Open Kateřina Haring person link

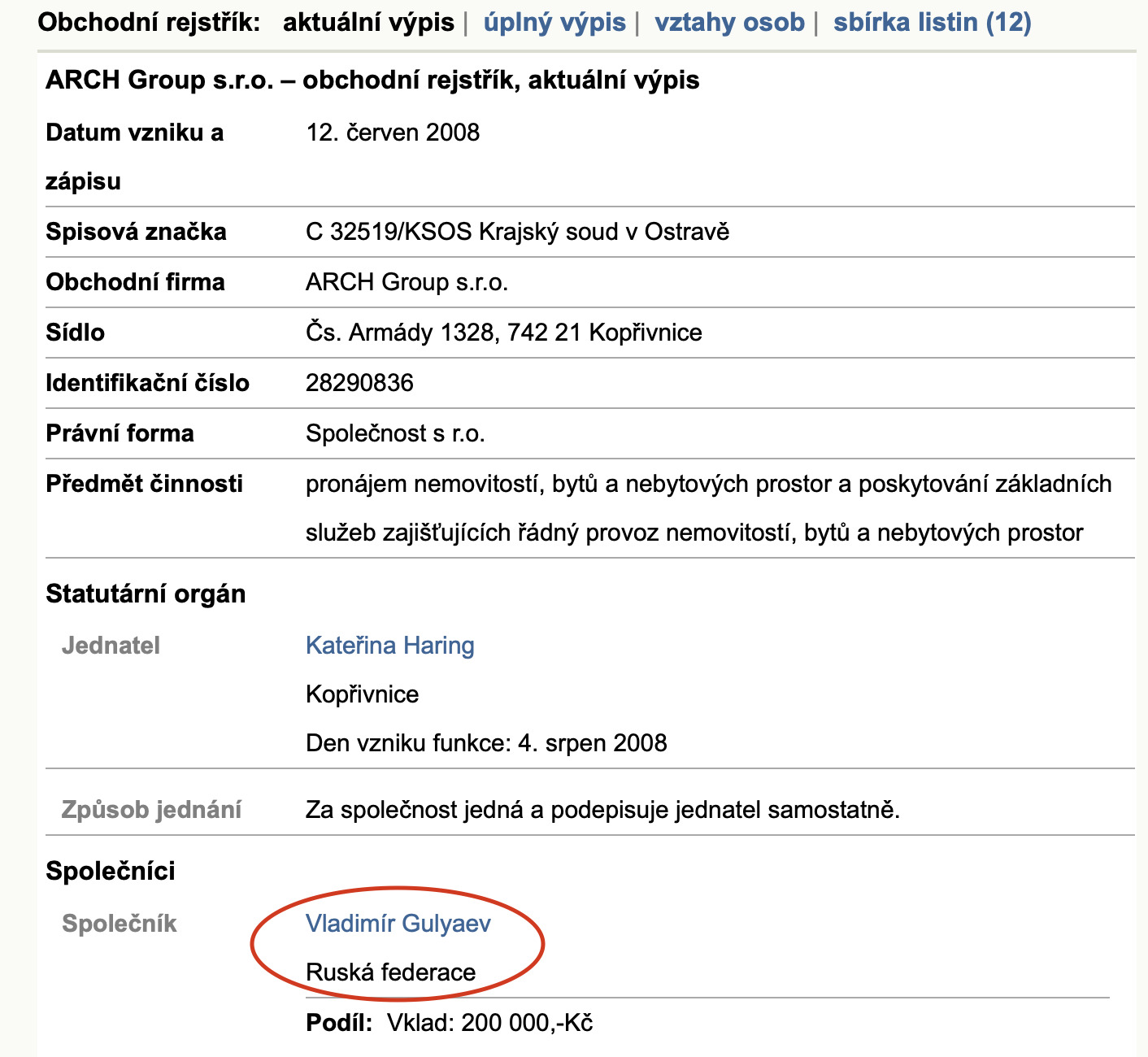pyautogui.click(x=390, y=646)
